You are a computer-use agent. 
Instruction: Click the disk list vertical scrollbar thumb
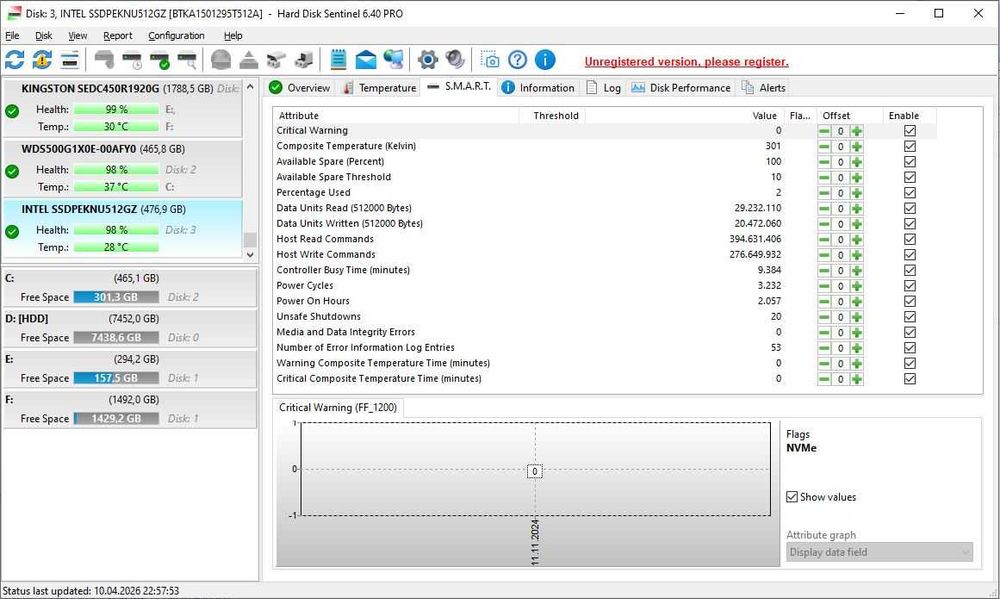pos(250,239)
